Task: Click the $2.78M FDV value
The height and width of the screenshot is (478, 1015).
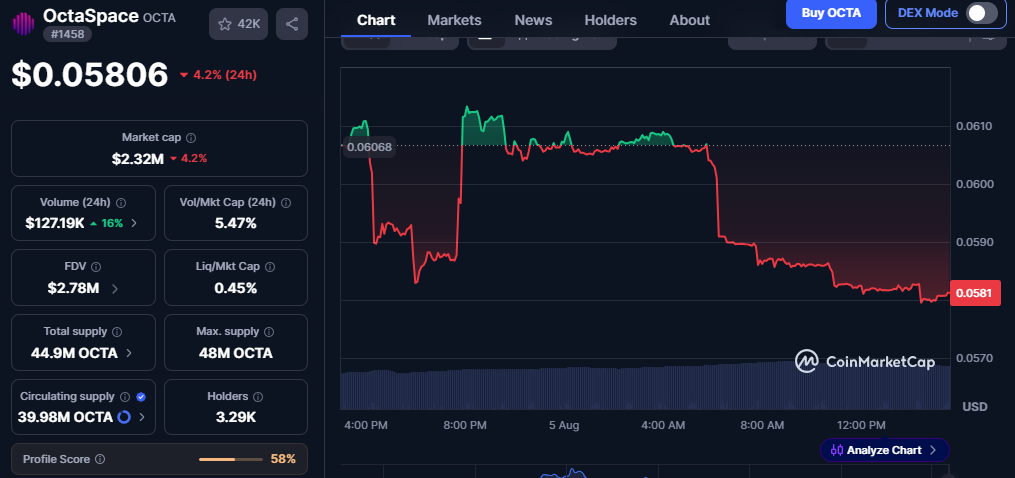Action: (x=73, y=288)
